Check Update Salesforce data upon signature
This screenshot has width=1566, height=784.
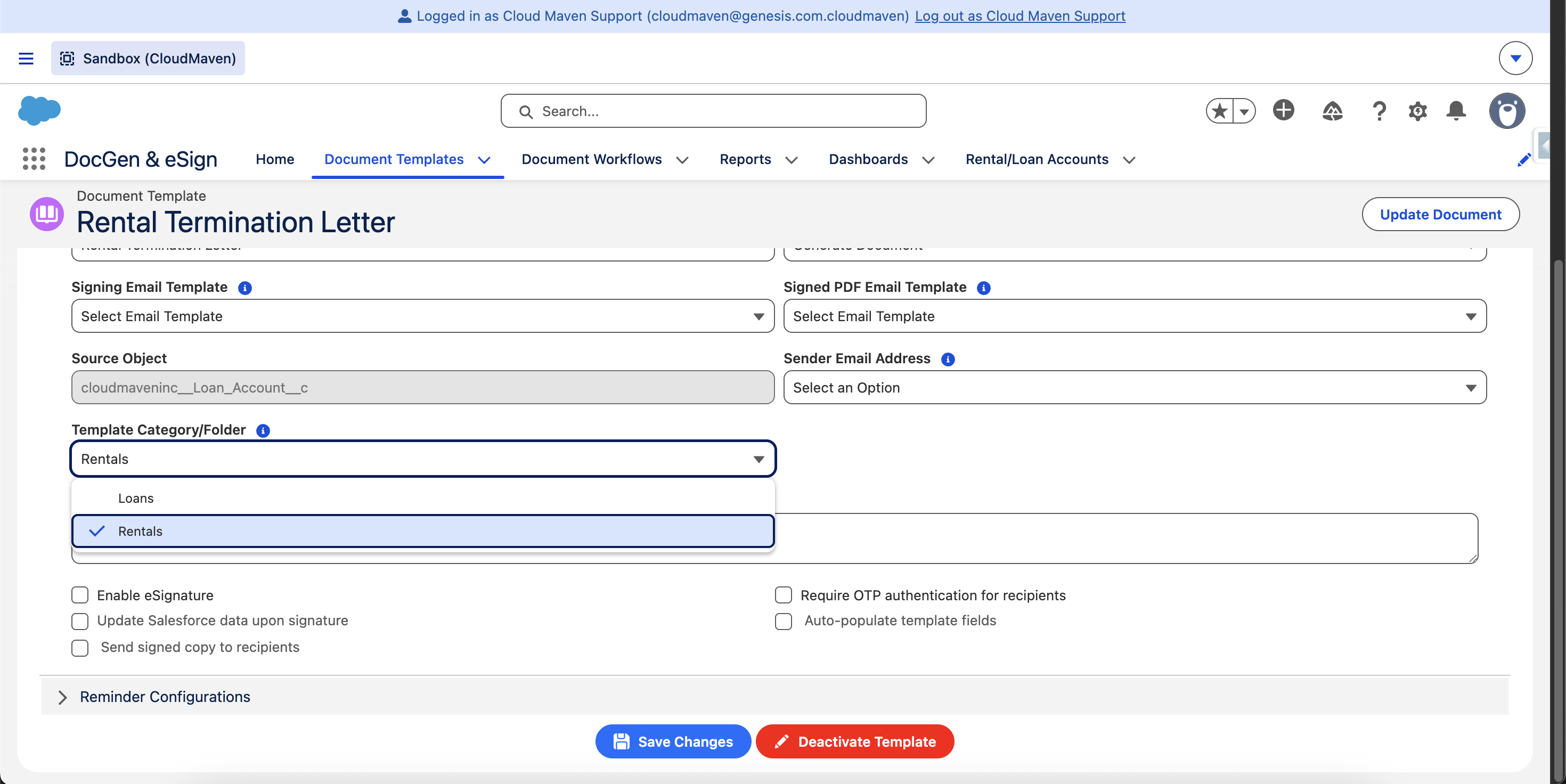tap(80, 621)
